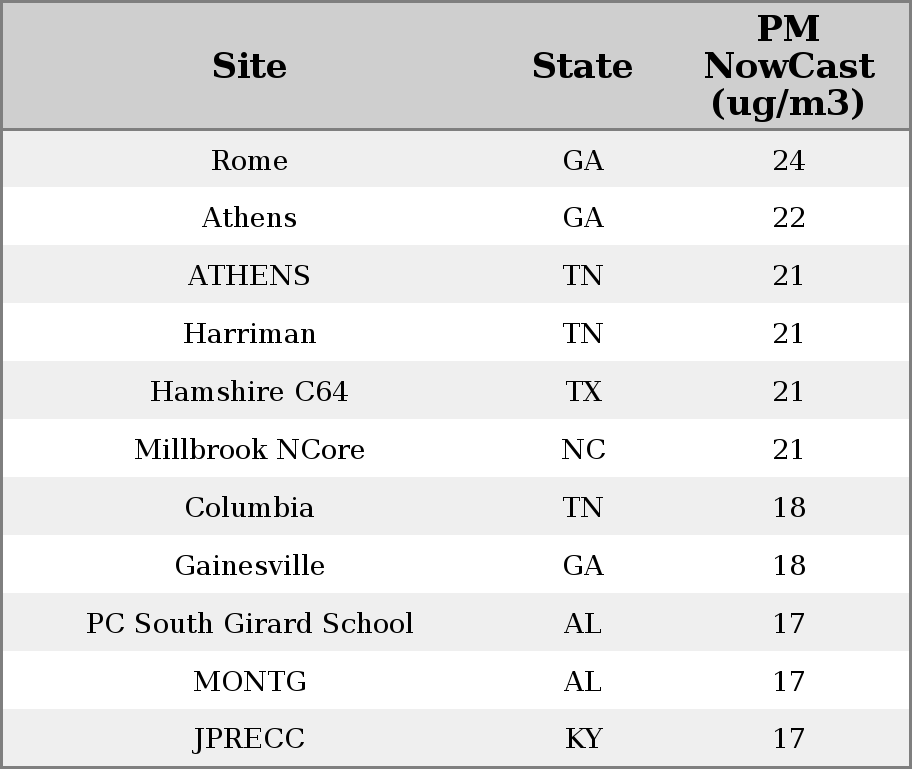Select the Rome site cell
Viewport: 912px width, 769px height.
(250, 160)
